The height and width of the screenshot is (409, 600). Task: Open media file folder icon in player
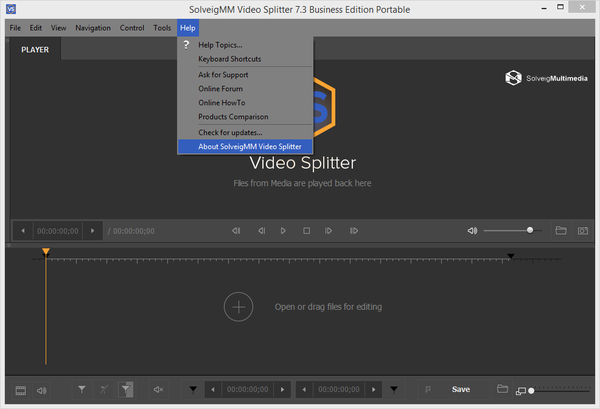pyautogui.click(x=561, y=230)
